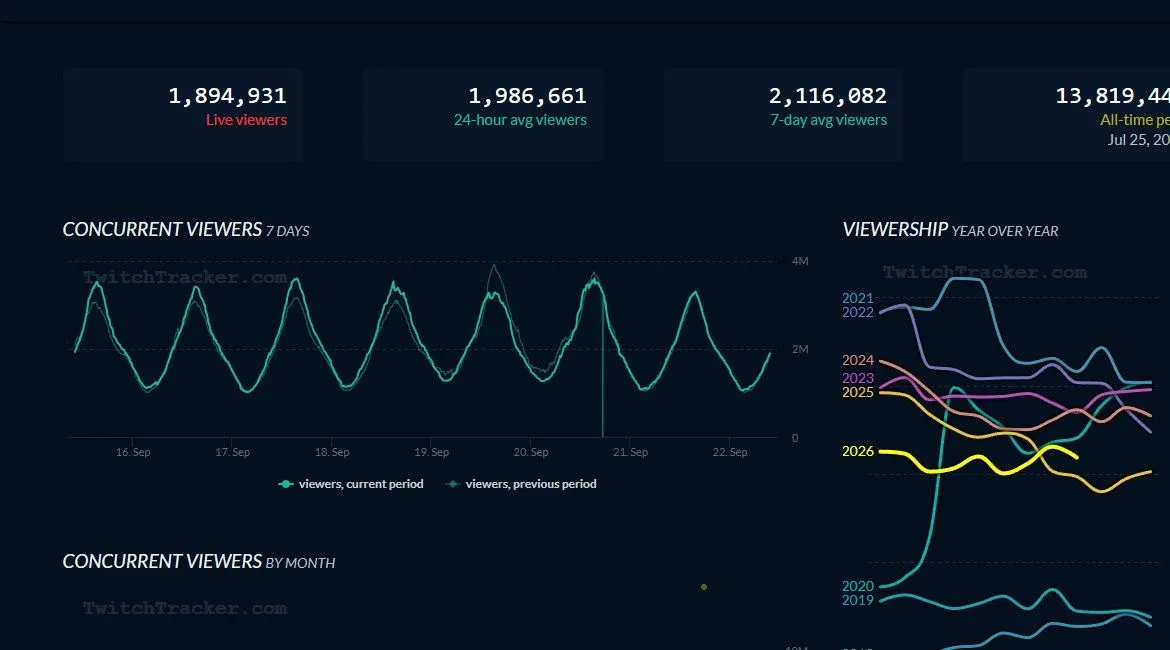Select the 2019 year label

pyautogui.click(x=857, y=601)
